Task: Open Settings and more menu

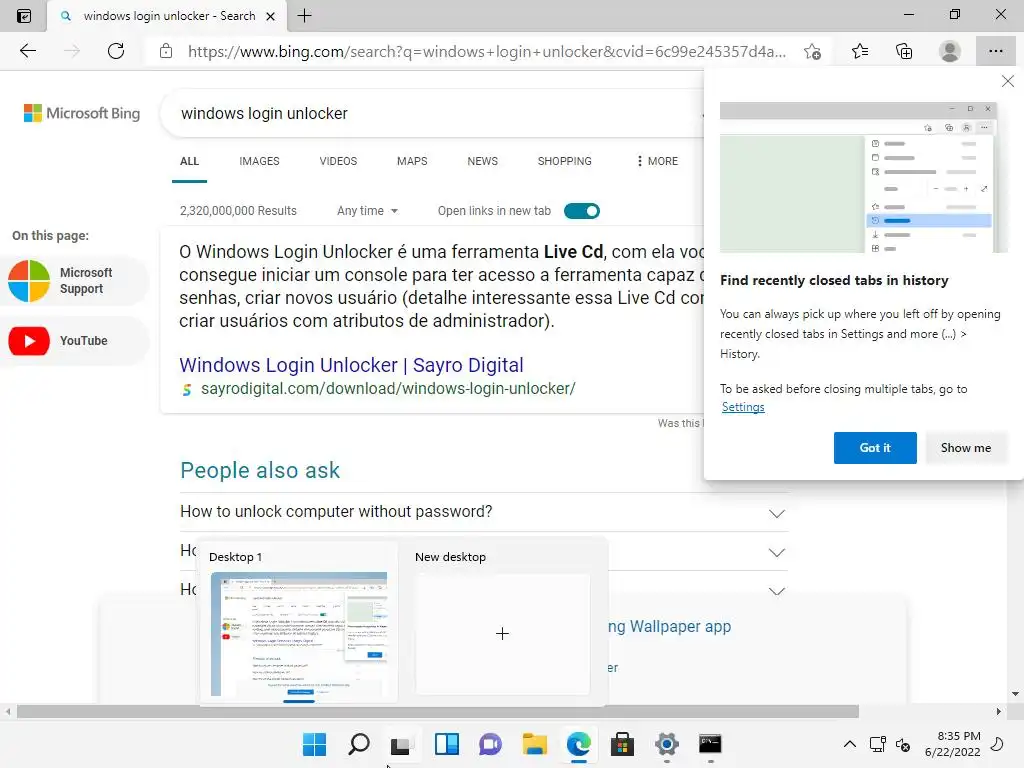Action: (x=996, y=51)
